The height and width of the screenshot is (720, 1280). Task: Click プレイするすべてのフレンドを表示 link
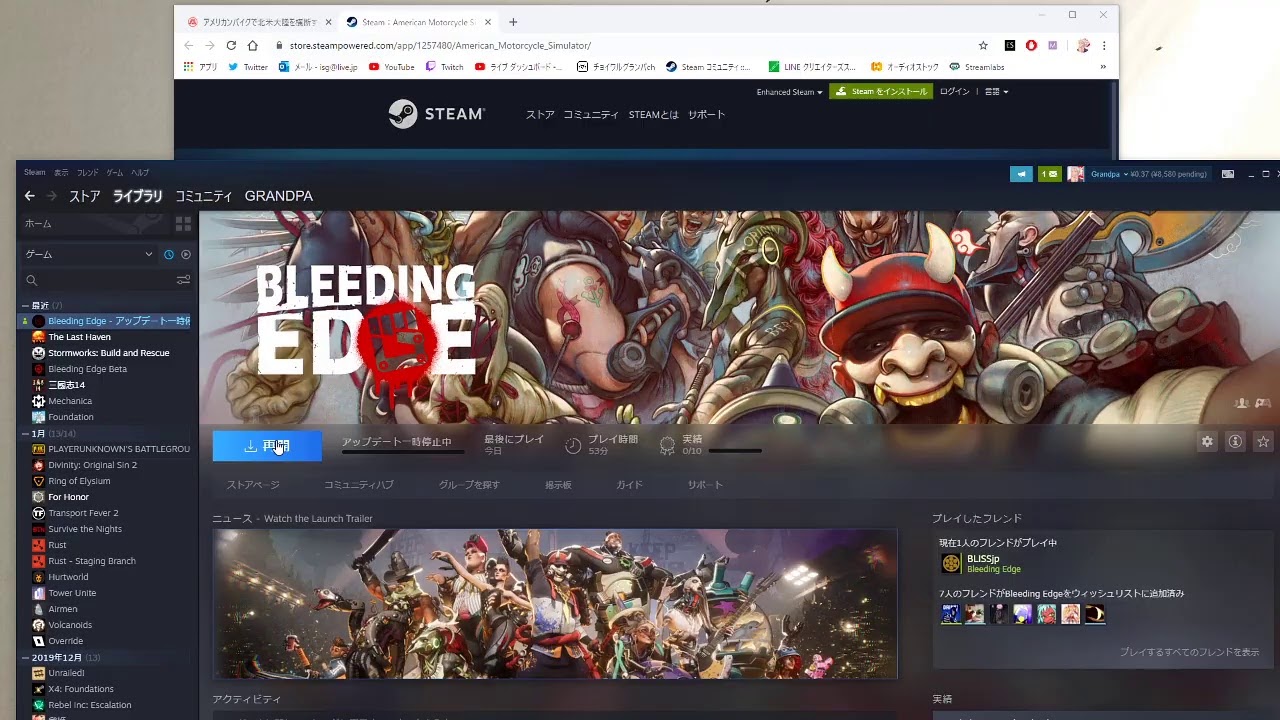1189,652
